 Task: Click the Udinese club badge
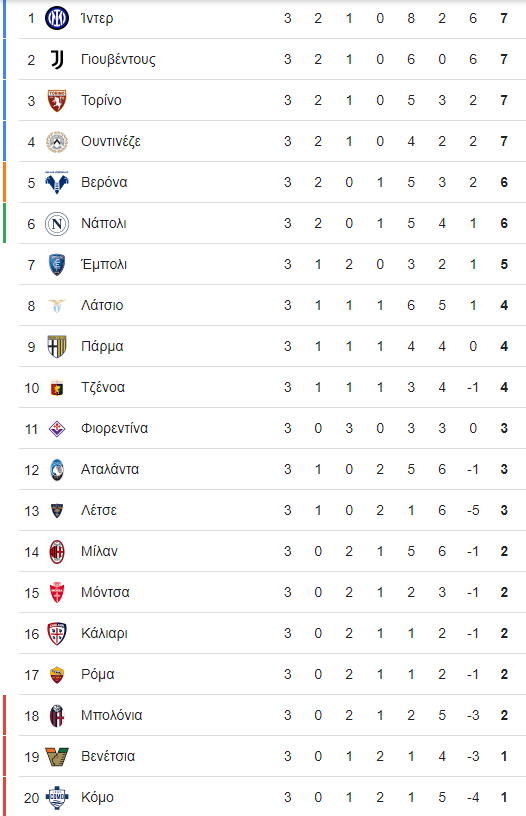pyautogui.click(x=57, y=142)
